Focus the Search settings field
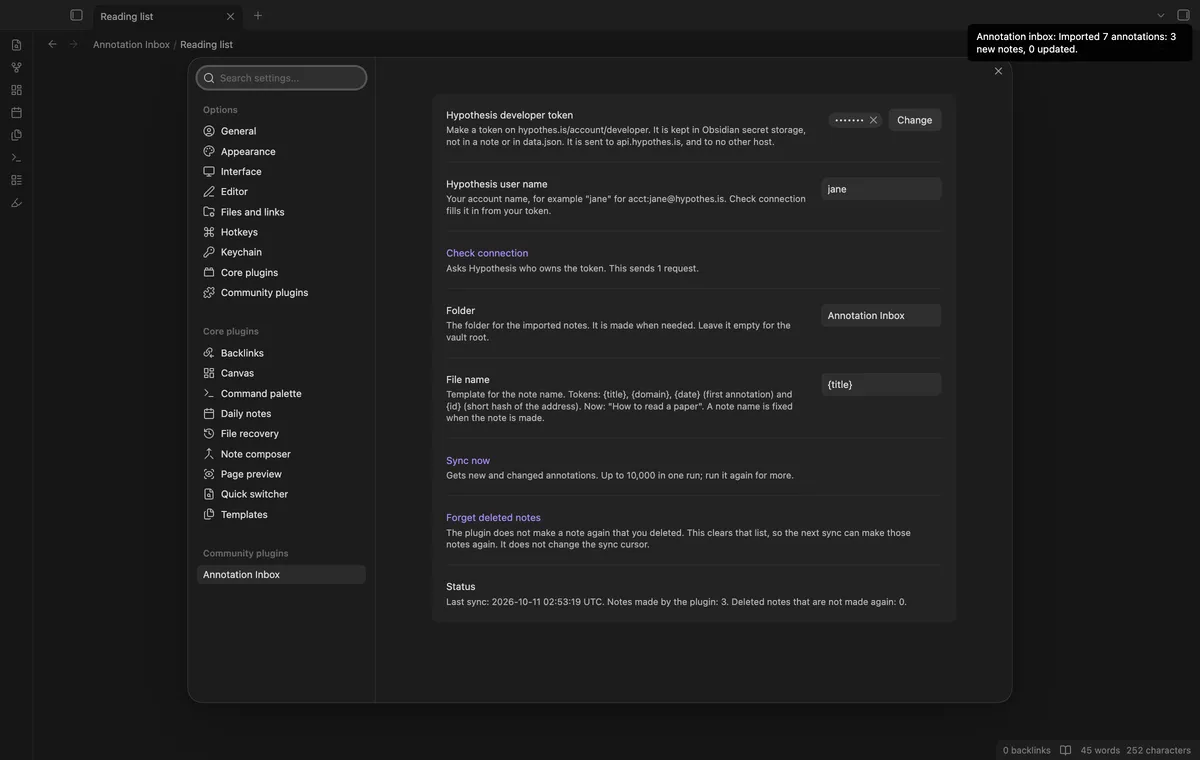The height and width of the screenshot is (760, 1200). [x=282, y=78]
